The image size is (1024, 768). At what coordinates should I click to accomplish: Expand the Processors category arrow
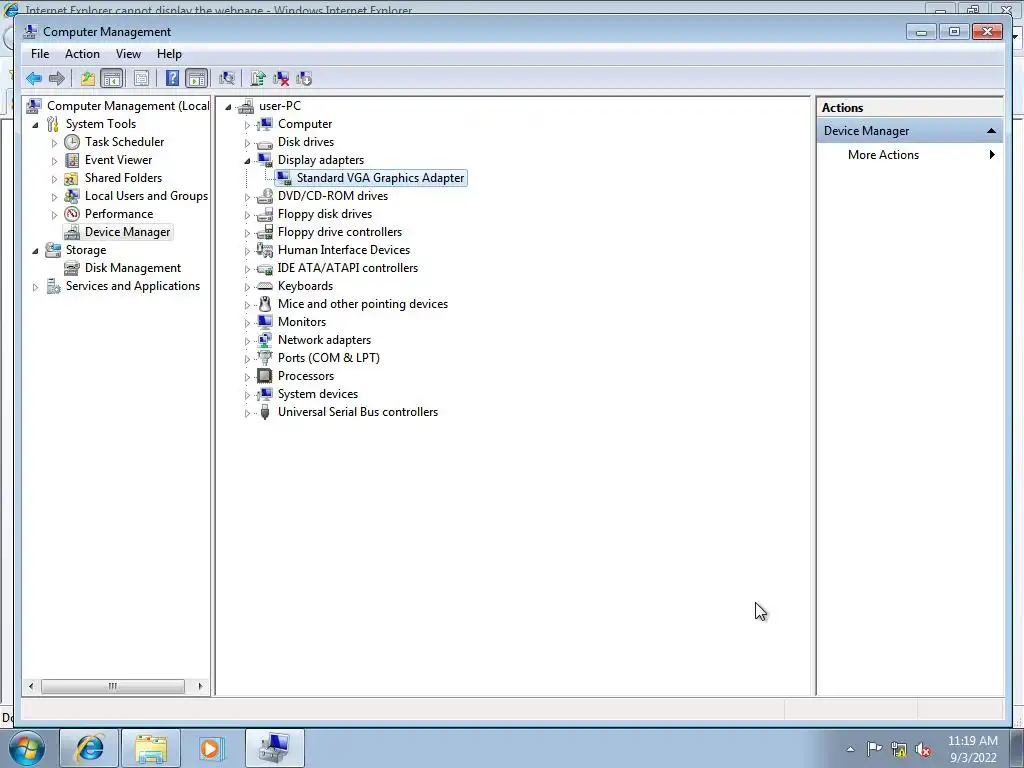pos(247,377)
